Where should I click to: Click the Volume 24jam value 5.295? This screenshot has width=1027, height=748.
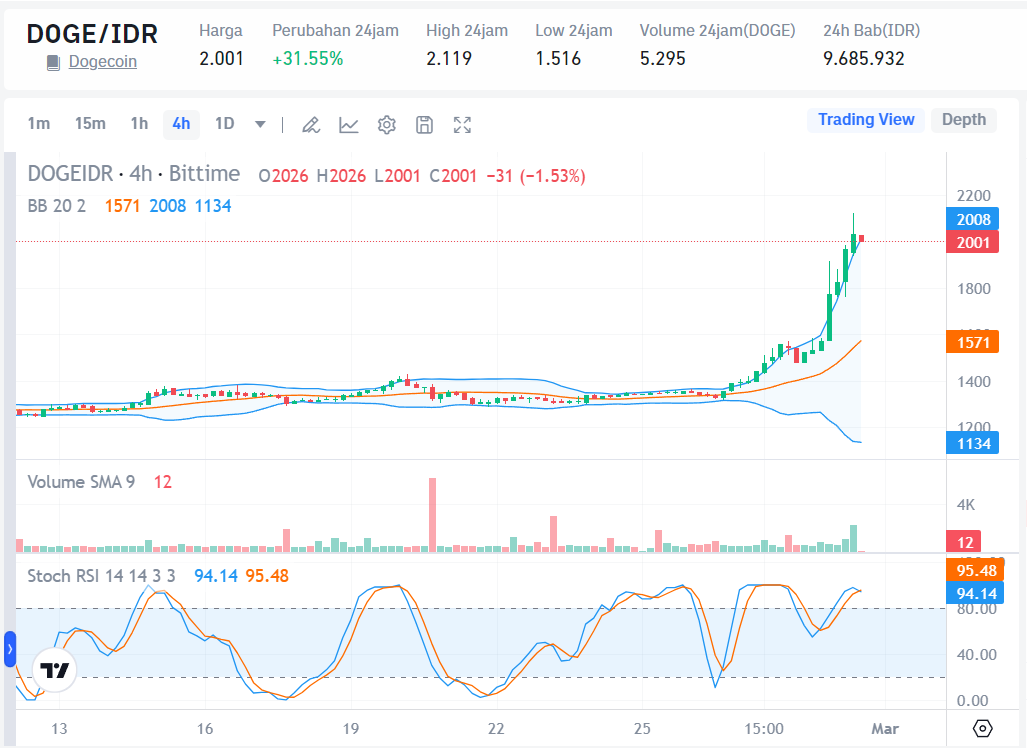point(663,59)
